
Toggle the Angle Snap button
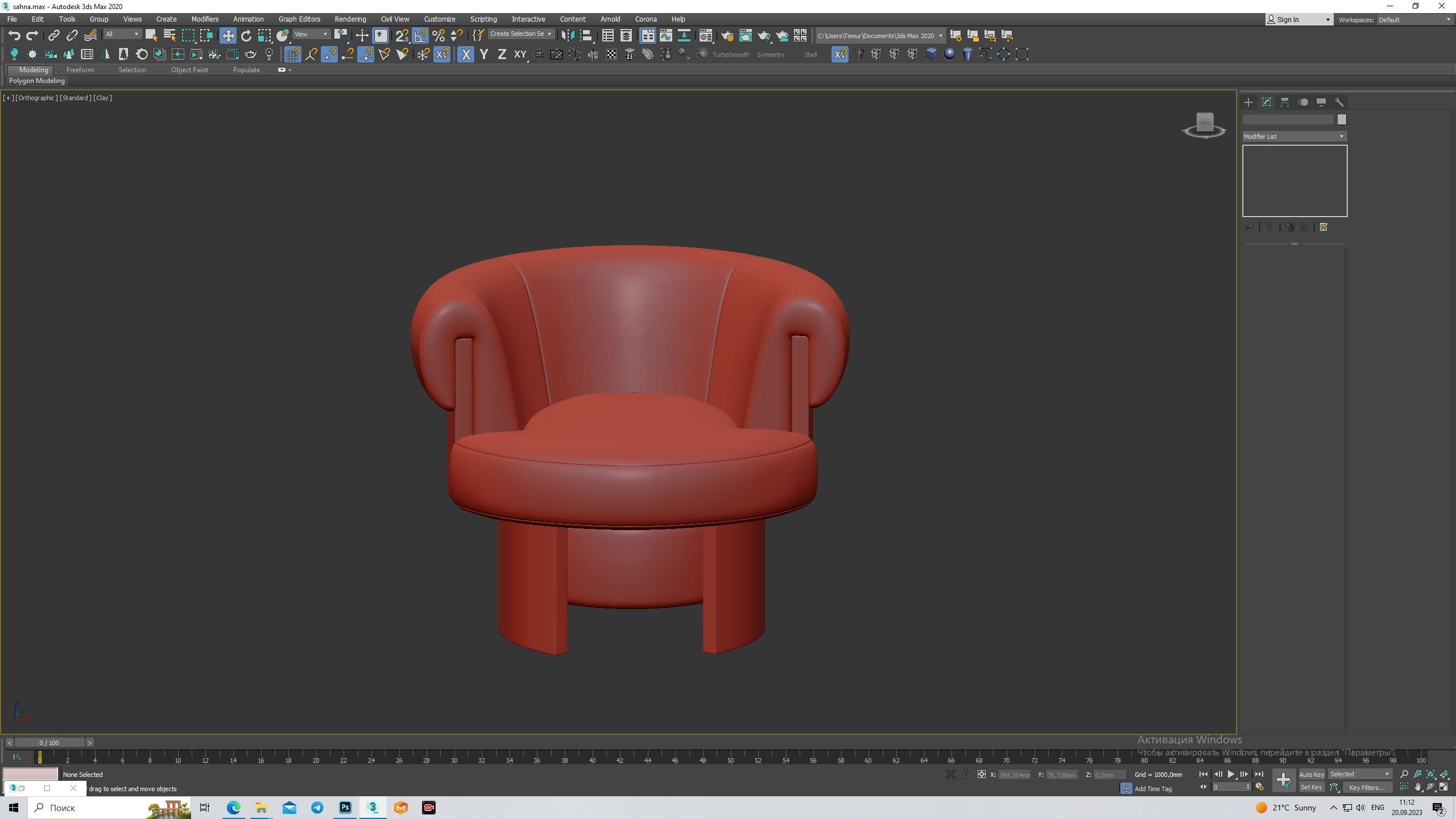420,36
